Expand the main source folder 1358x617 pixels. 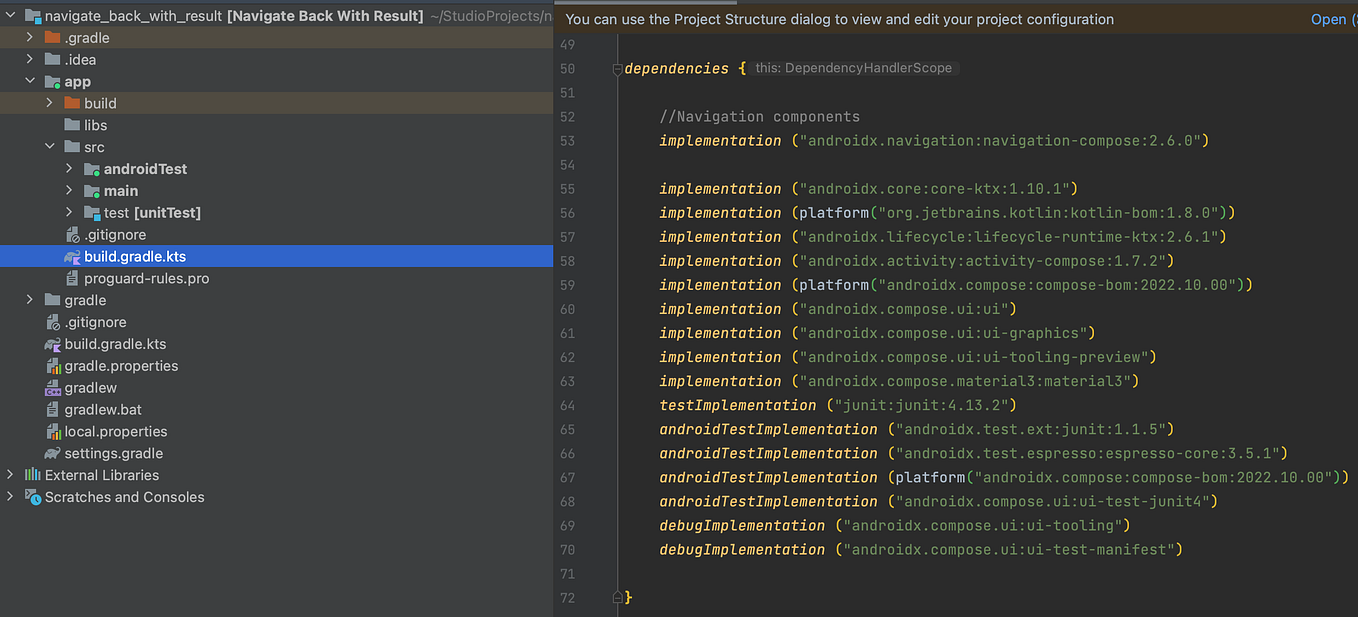69,191
